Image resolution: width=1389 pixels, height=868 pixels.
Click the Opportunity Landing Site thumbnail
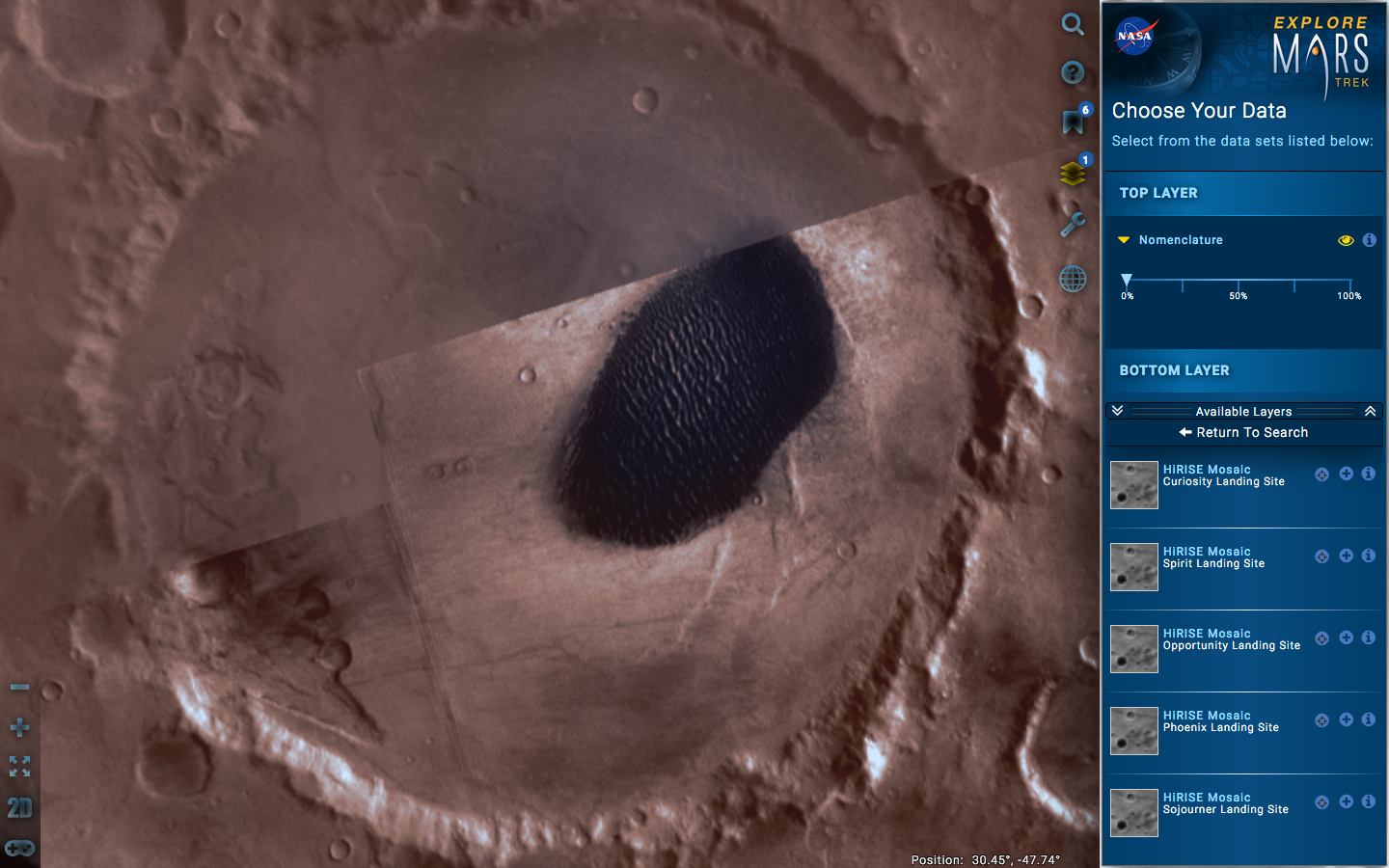[x=1133, y=649]
